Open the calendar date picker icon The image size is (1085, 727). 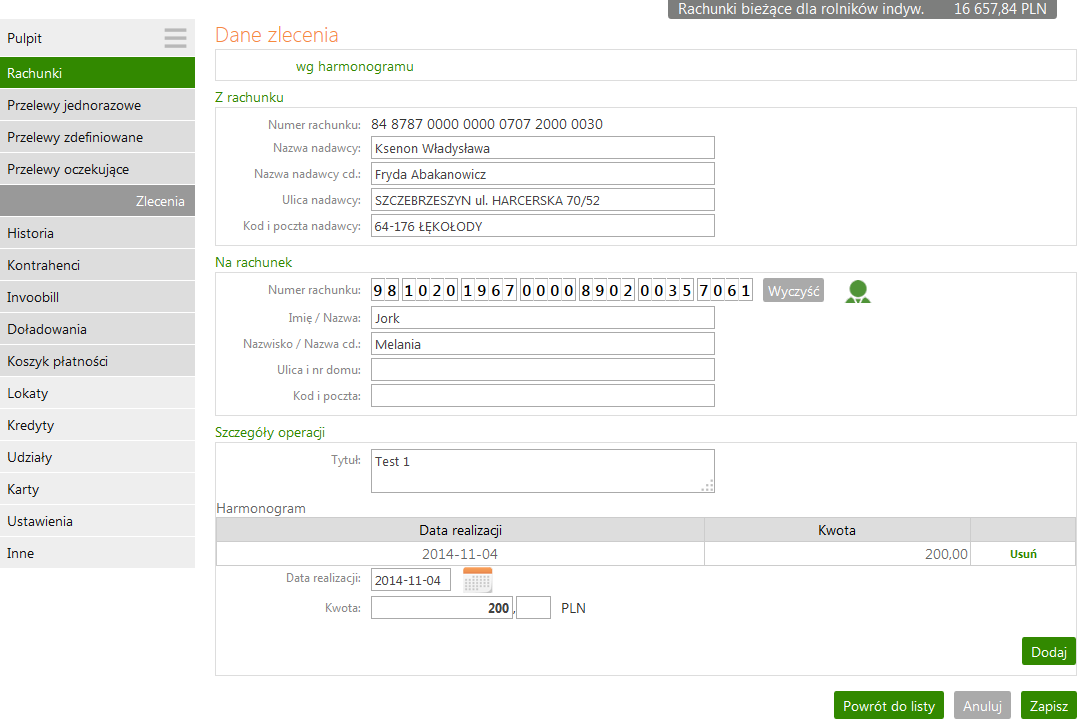[x=477, y=580]
